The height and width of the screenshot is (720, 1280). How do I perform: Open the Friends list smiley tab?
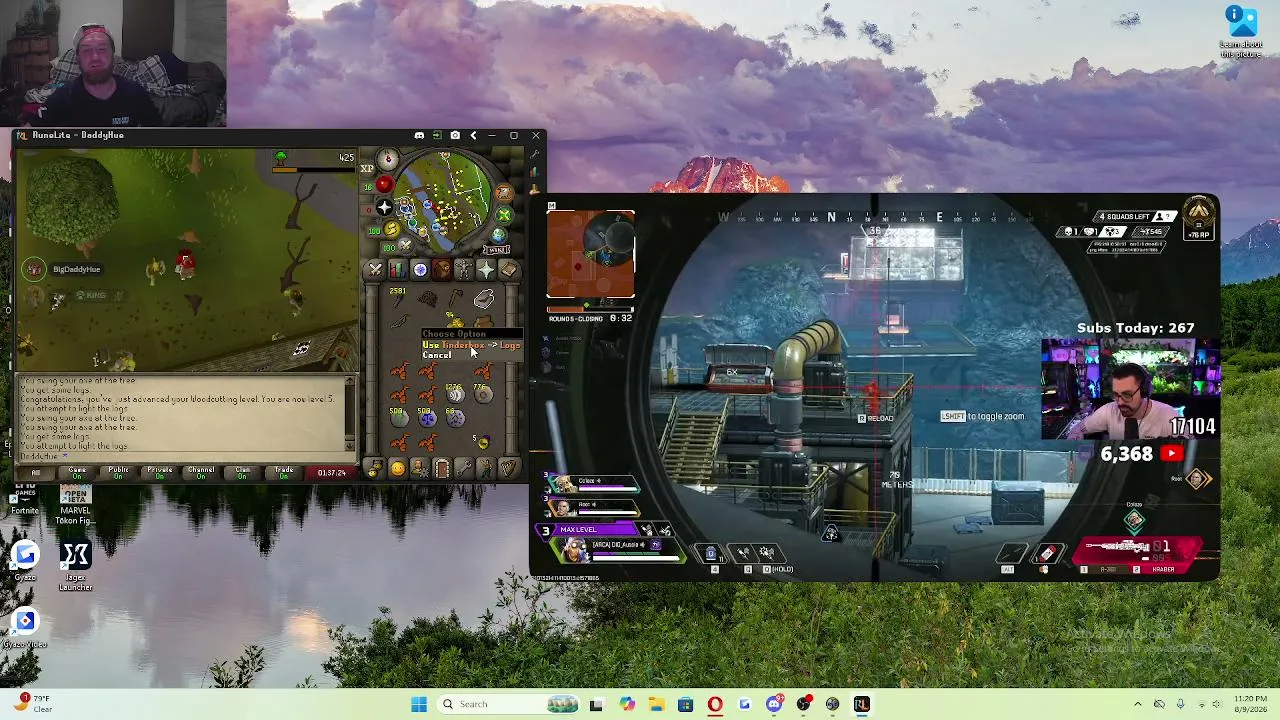click(398, 469)
